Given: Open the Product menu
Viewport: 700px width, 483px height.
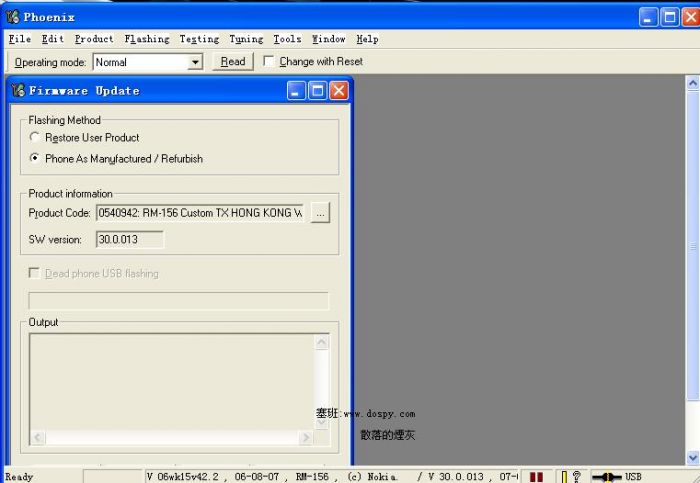Looking at the screenshot, I should [x=94, y=39].
